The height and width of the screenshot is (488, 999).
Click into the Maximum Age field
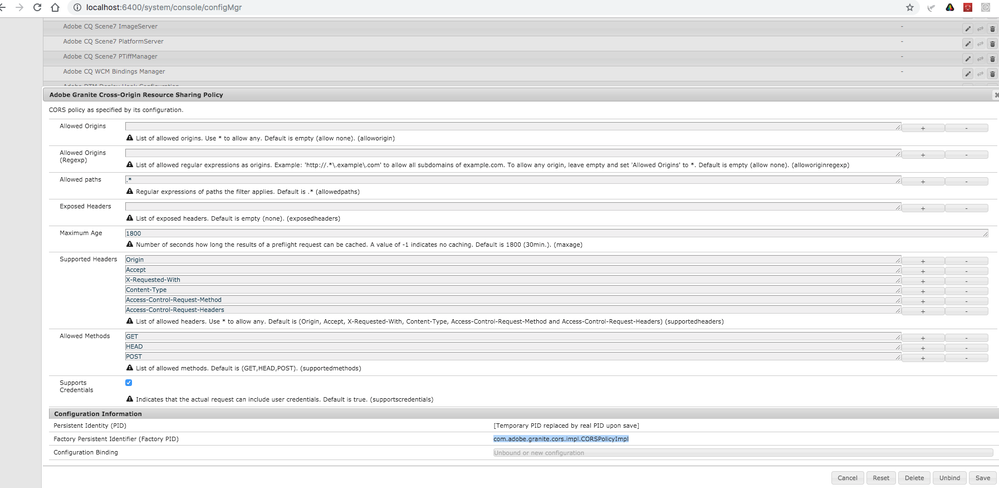coord(555,233)
